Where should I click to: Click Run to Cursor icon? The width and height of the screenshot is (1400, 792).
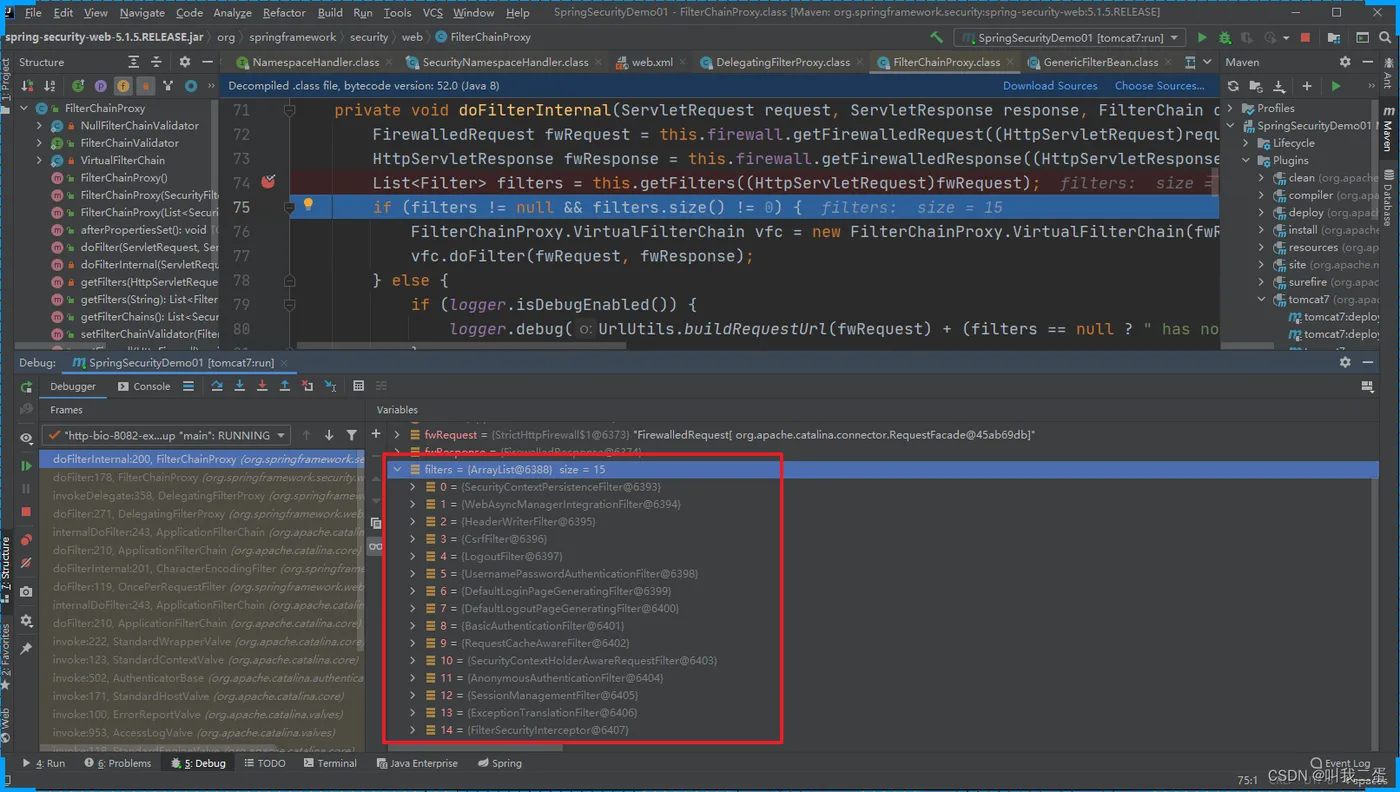coord(329,386)
